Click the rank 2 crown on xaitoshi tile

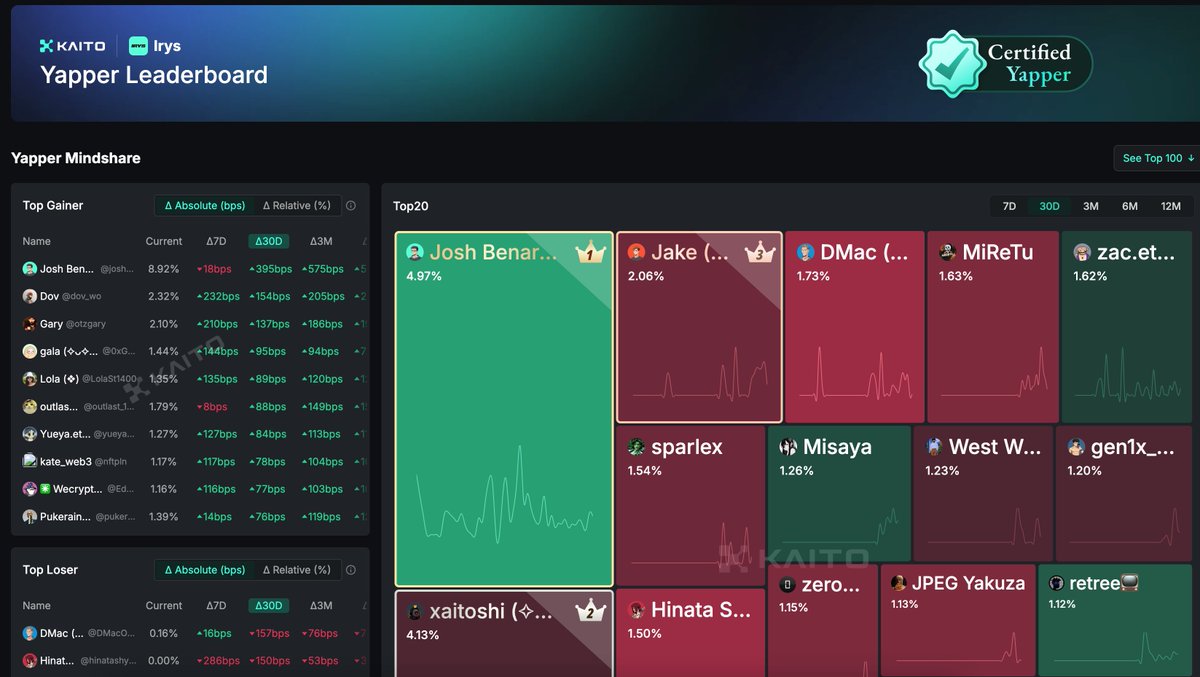pos(591,610)
